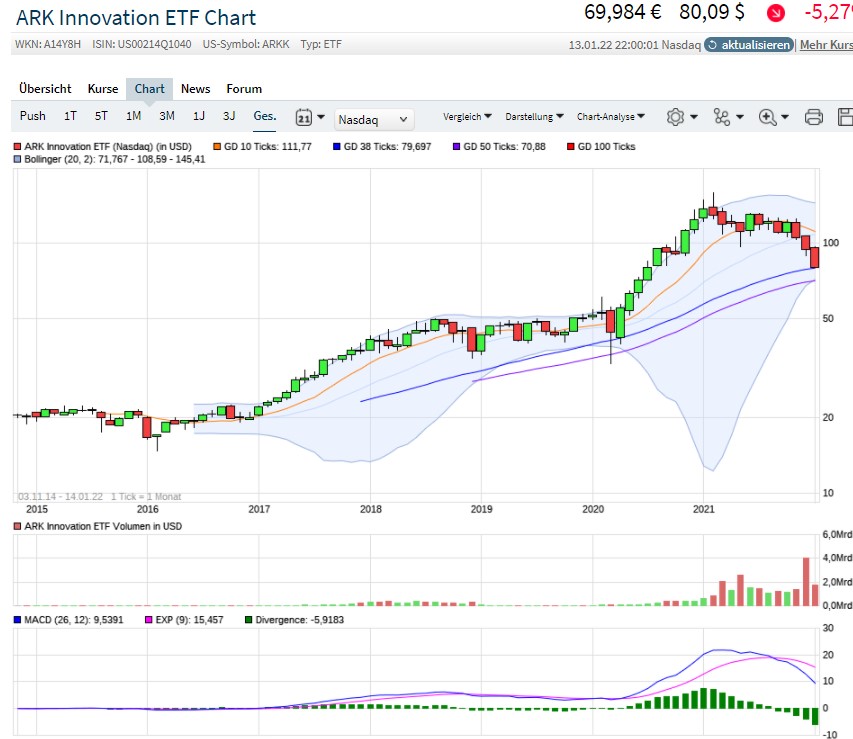Click the Mehr Kurse link
This screenshot has height=739, width=853.
point(826,44)
